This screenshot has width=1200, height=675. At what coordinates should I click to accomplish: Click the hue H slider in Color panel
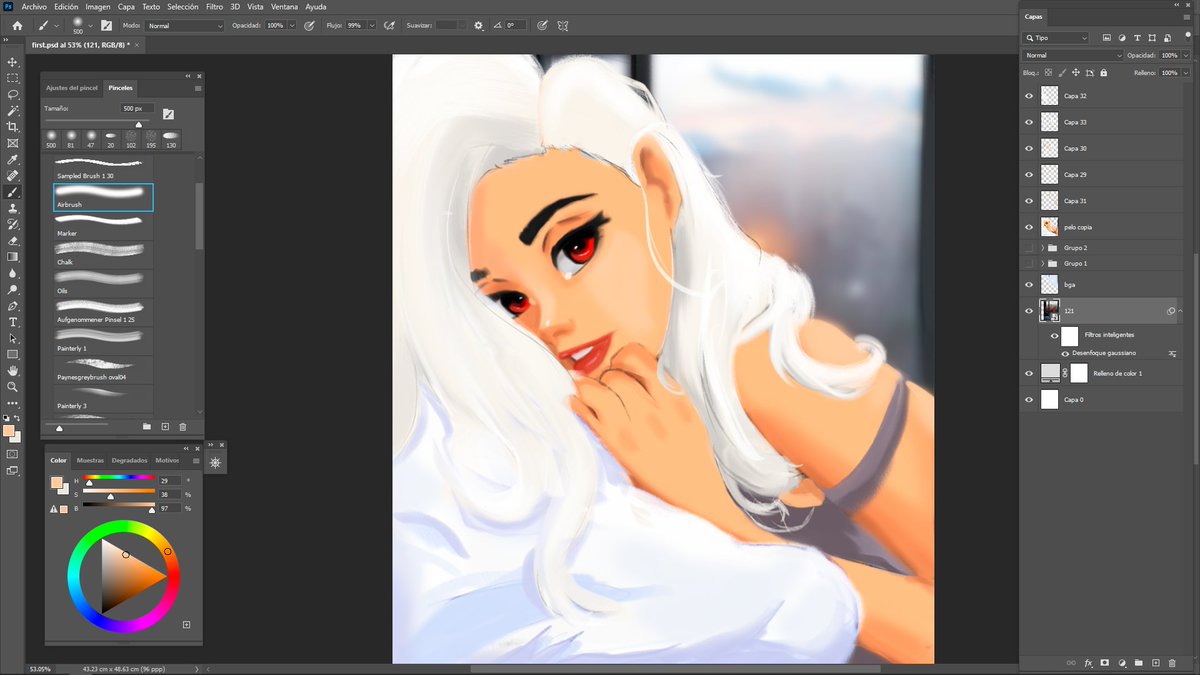[x=118, y=480]
